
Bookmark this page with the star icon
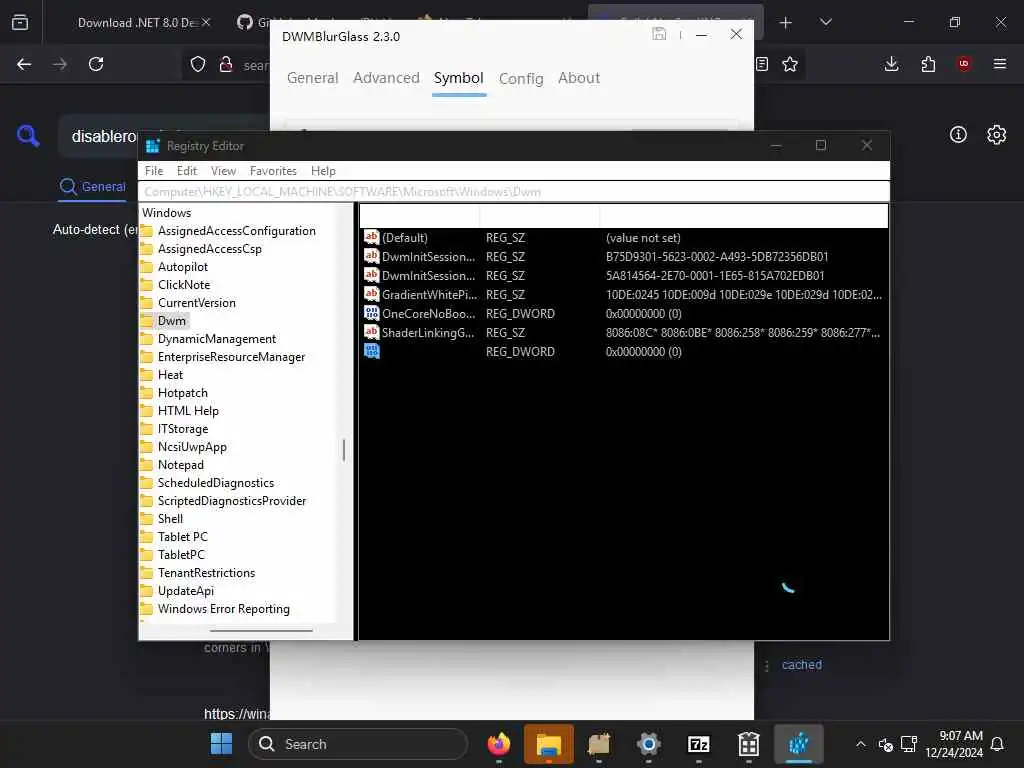790,64
